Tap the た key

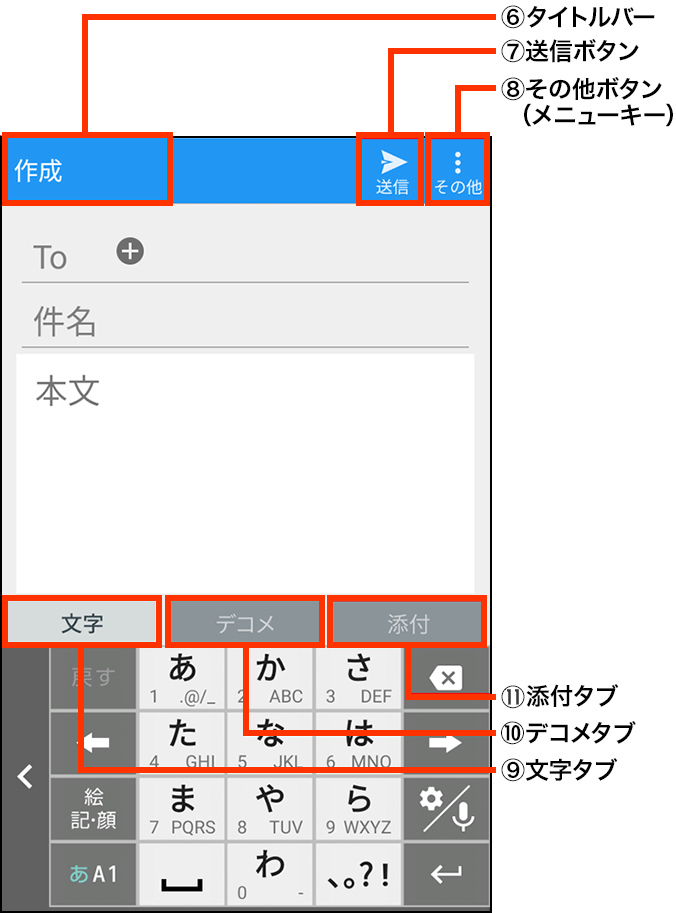(182, 743)
